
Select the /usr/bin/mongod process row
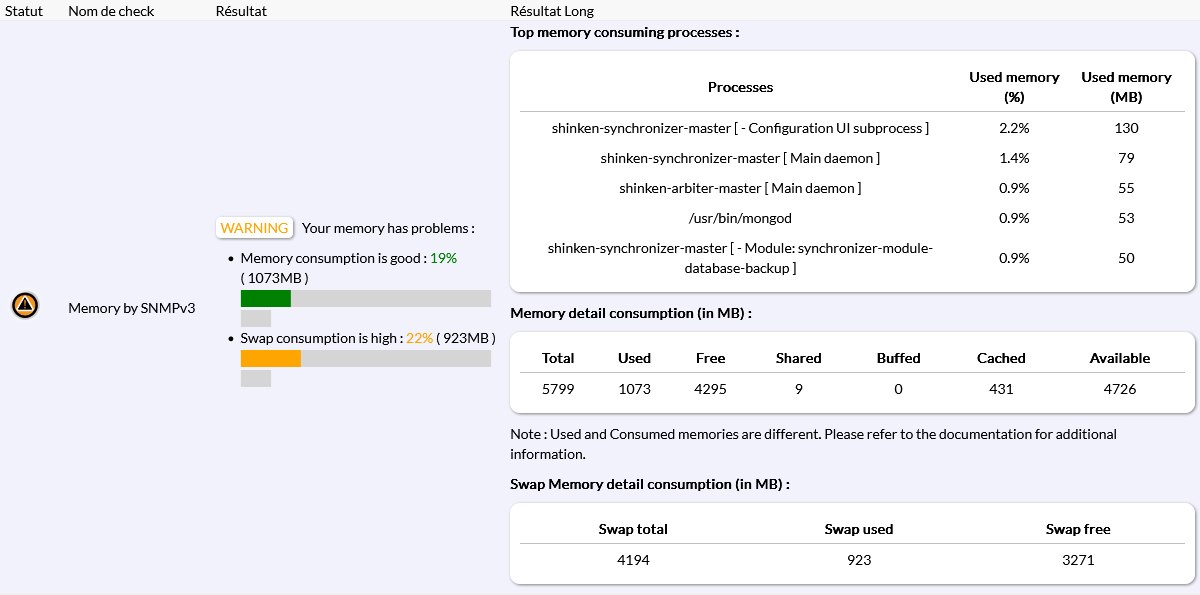click(740, 218)
